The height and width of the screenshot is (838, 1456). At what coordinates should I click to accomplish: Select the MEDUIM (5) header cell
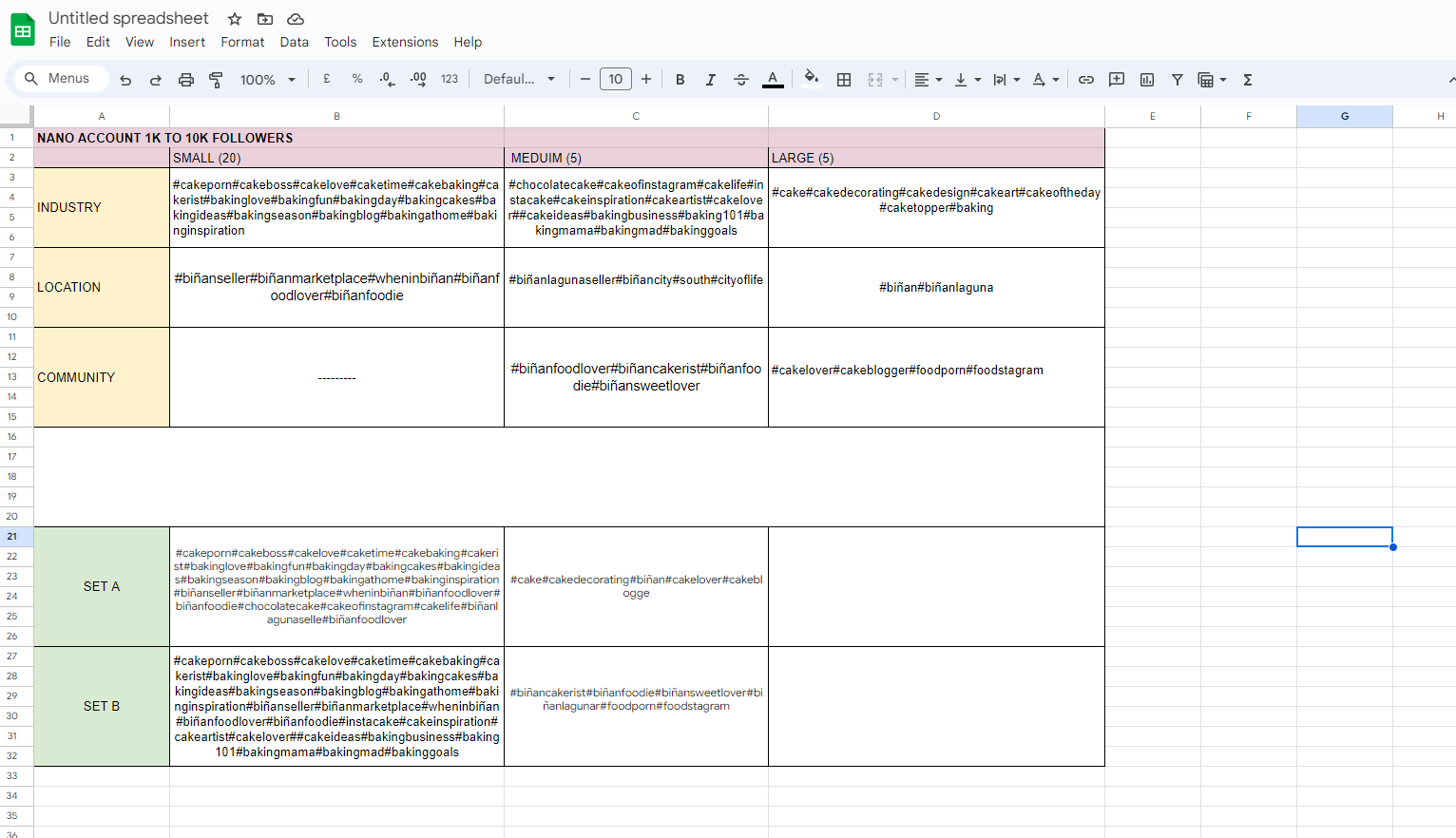[x=637, y=158]
